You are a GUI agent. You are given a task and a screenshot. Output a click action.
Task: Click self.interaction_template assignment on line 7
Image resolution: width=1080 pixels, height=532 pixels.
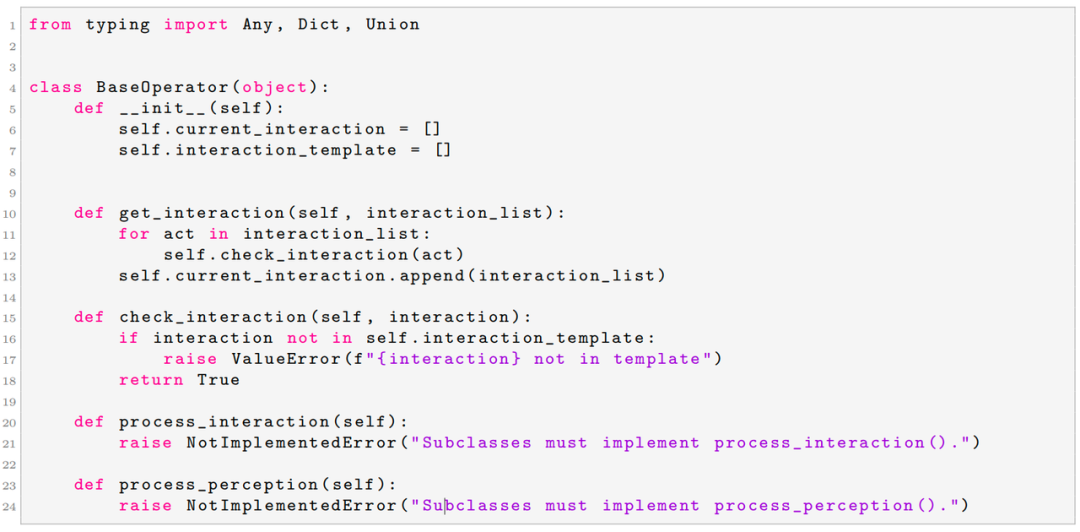(285, 150)
